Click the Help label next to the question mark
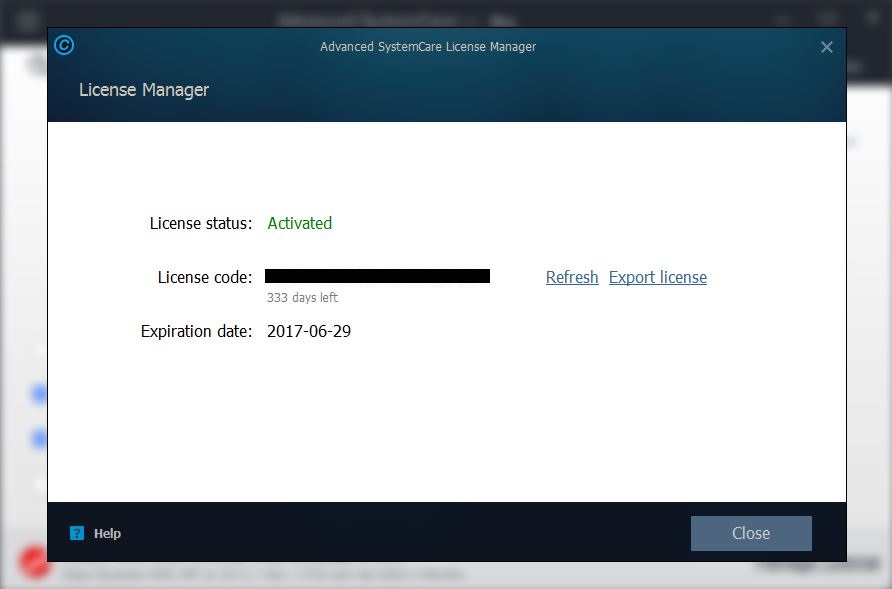This screenshot has height=589, width=892. coord(105,533)
